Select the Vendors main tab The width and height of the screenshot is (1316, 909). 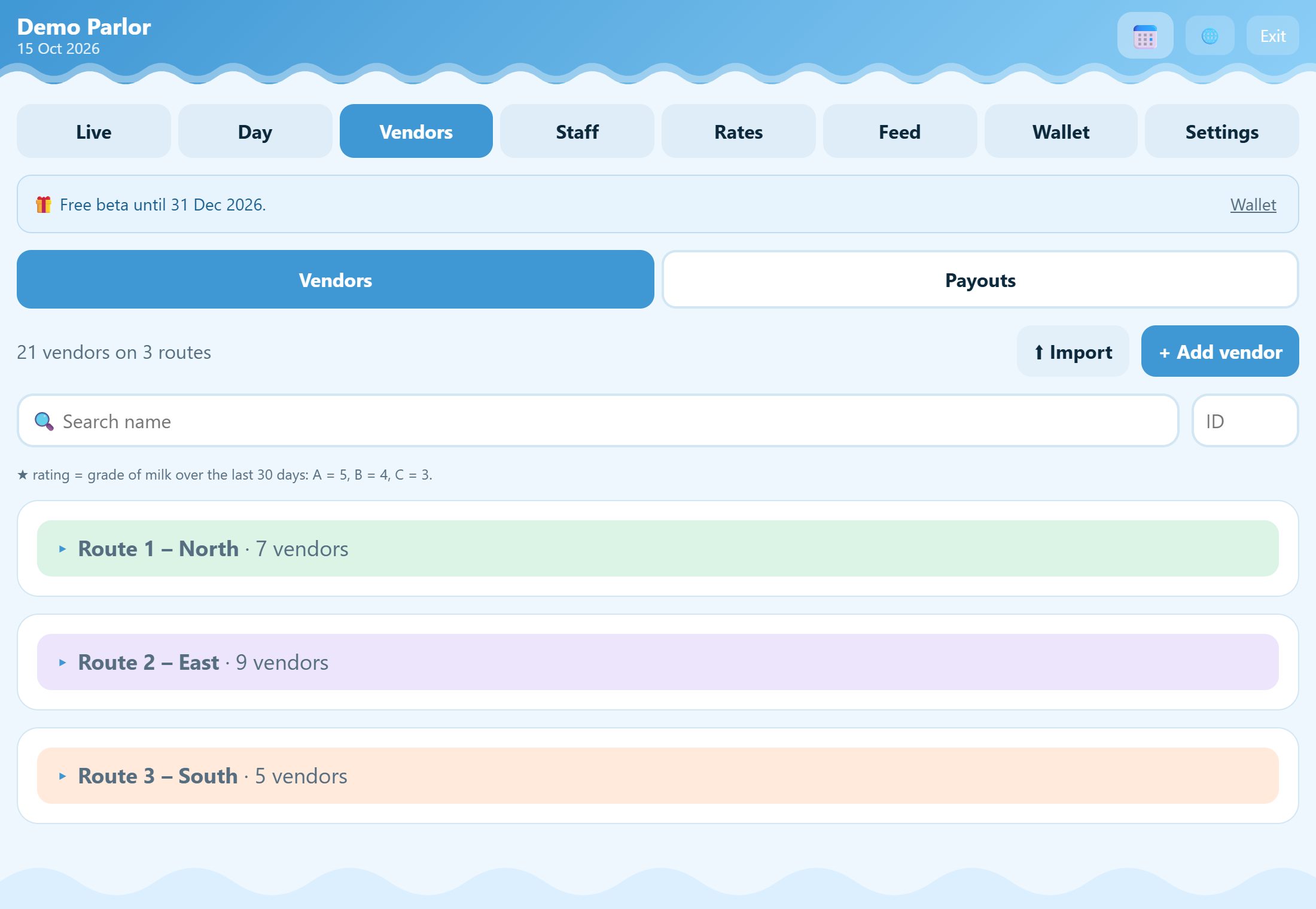tap(416, 131)
